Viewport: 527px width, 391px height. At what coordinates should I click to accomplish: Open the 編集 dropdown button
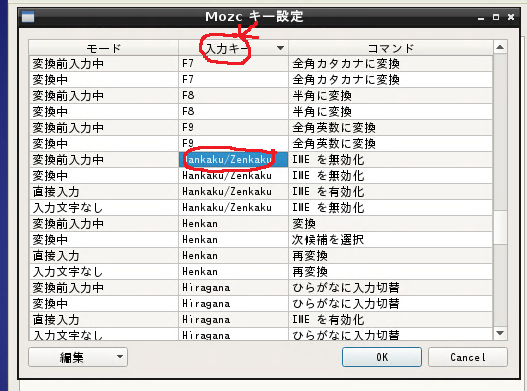78,357
